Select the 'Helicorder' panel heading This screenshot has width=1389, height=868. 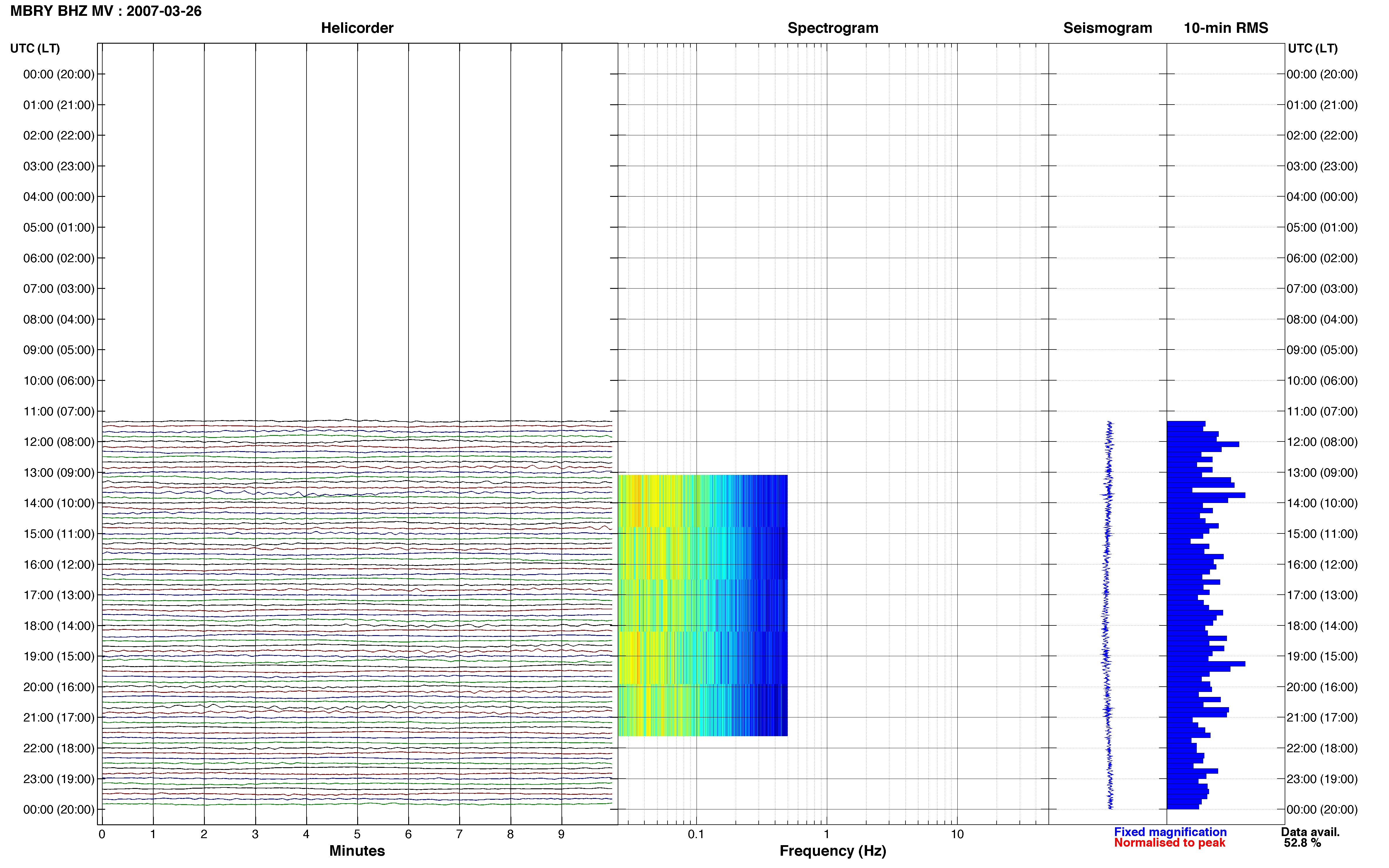click(x=357, y=28)
